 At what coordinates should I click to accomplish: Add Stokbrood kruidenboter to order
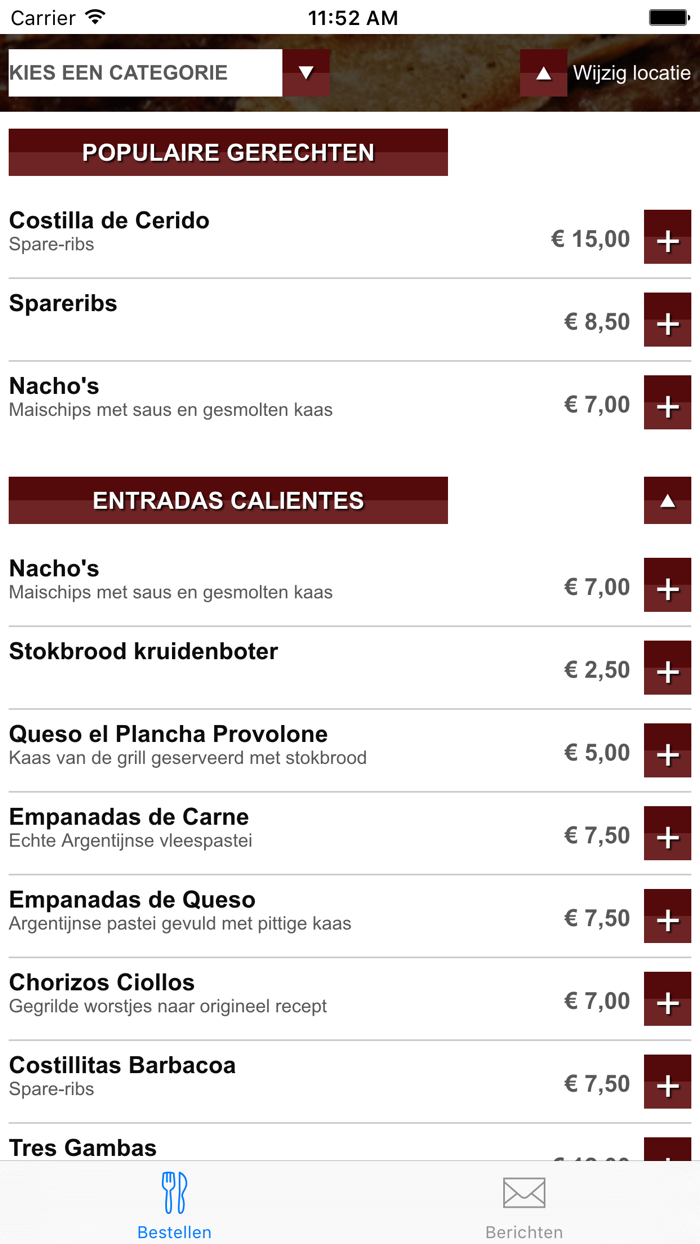pos(667,669)
